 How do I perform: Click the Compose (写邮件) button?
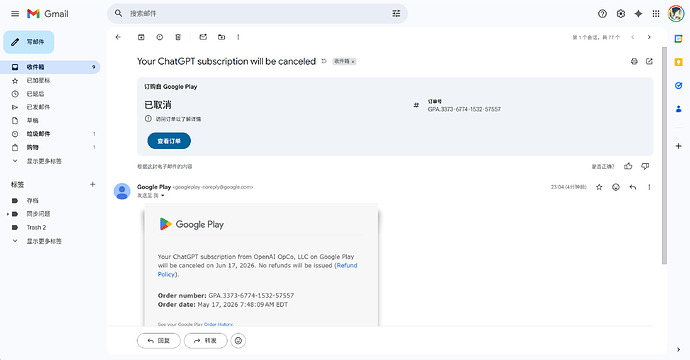[x=29, y=42]
